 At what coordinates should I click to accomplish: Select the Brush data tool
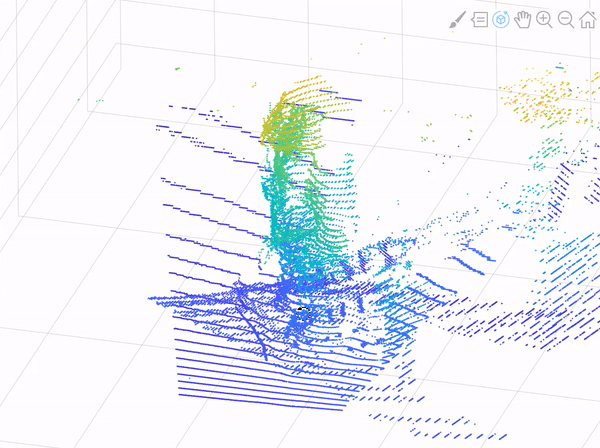(458, 20)
